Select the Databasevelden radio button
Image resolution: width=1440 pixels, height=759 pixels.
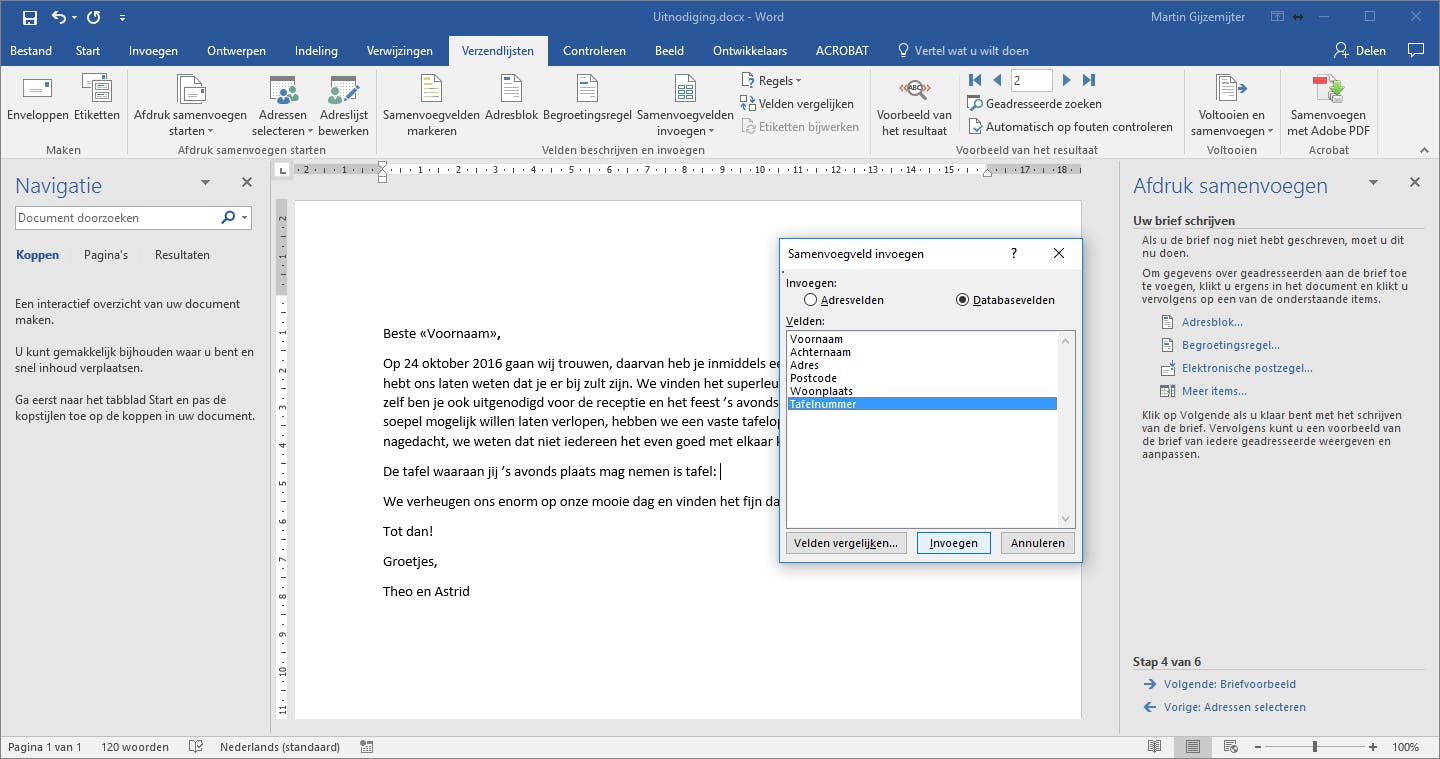click(x=963, y=300)
